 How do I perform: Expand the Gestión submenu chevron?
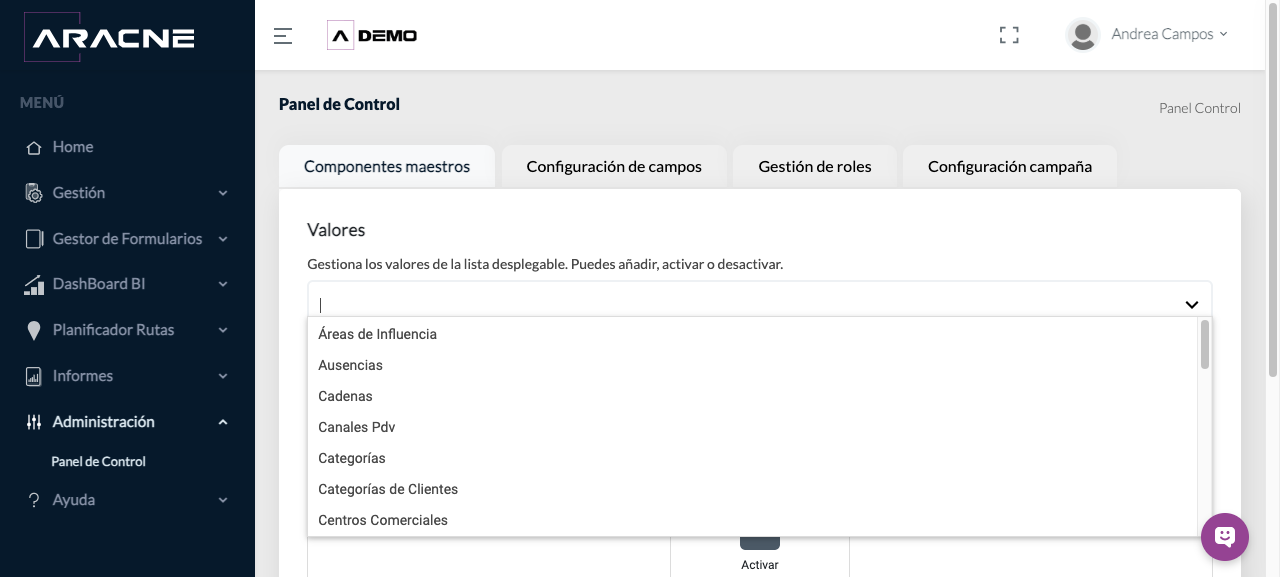223,193
